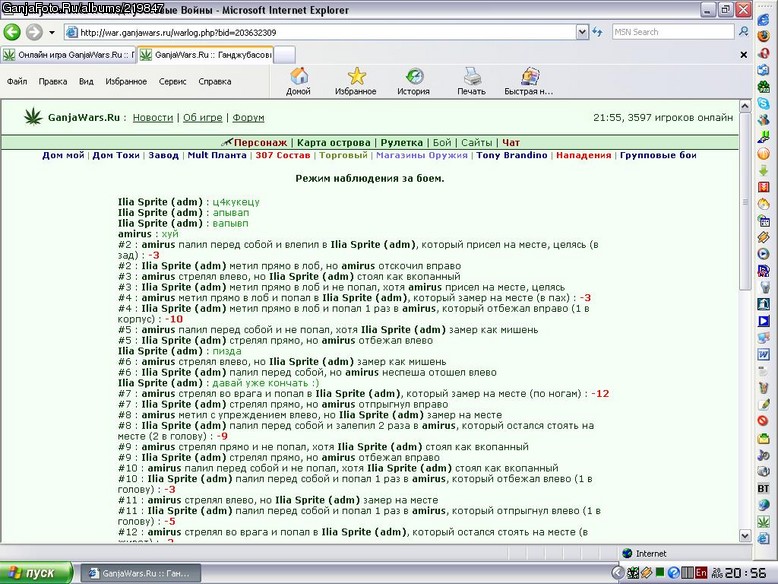Expand hidden tray icons with the arrow
778x584 pixels.
click(617, 573)
